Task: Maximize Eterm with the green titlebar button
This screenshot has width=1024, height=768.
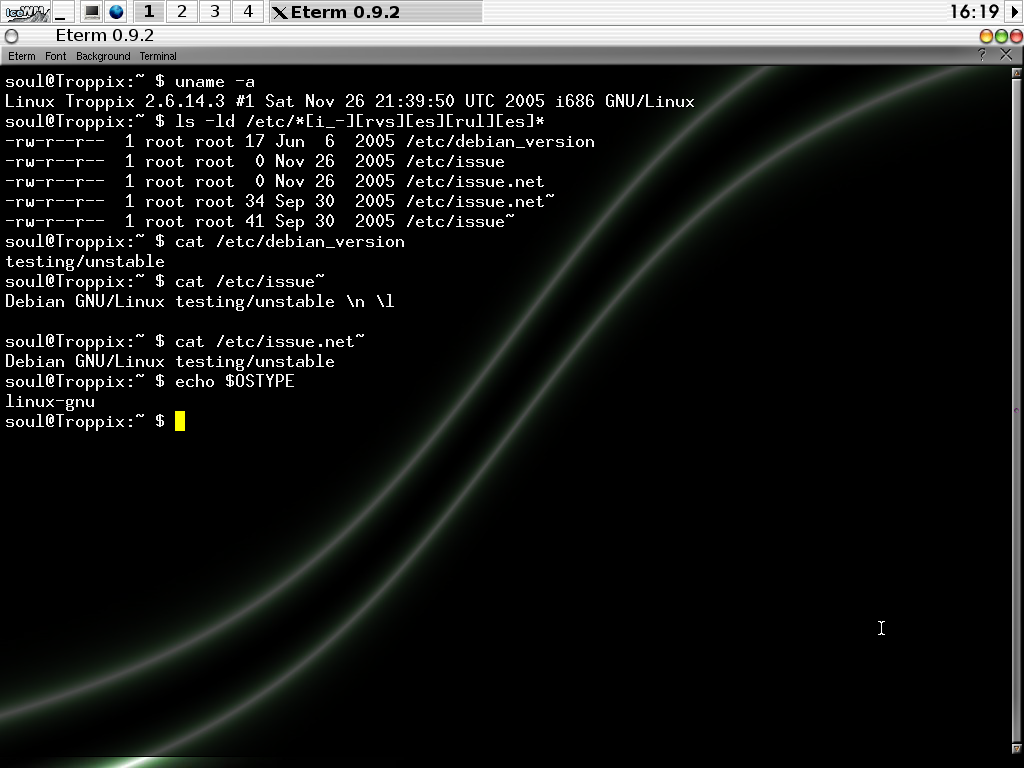Action: click(1001, 36)
